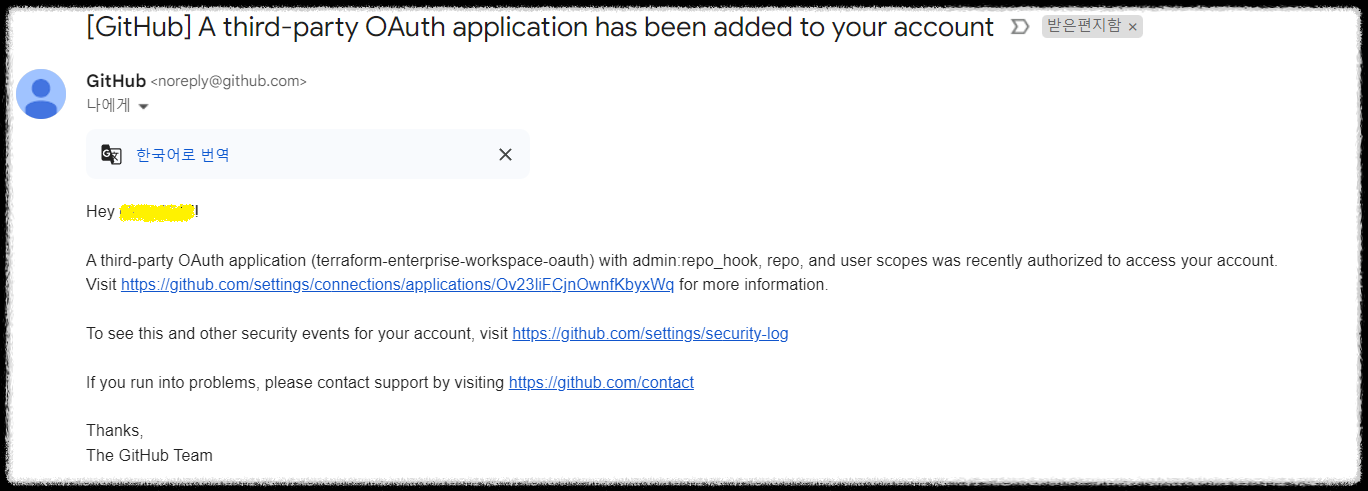Screen dimensions: 1368x491
Task: Open the OAuth application settings link
Action: click(x=397, y=285)
